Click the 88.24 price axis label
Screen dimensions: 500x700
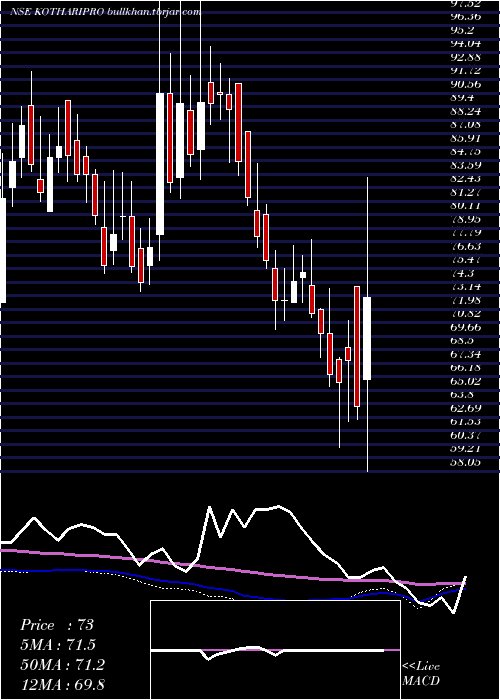(466, 111)
